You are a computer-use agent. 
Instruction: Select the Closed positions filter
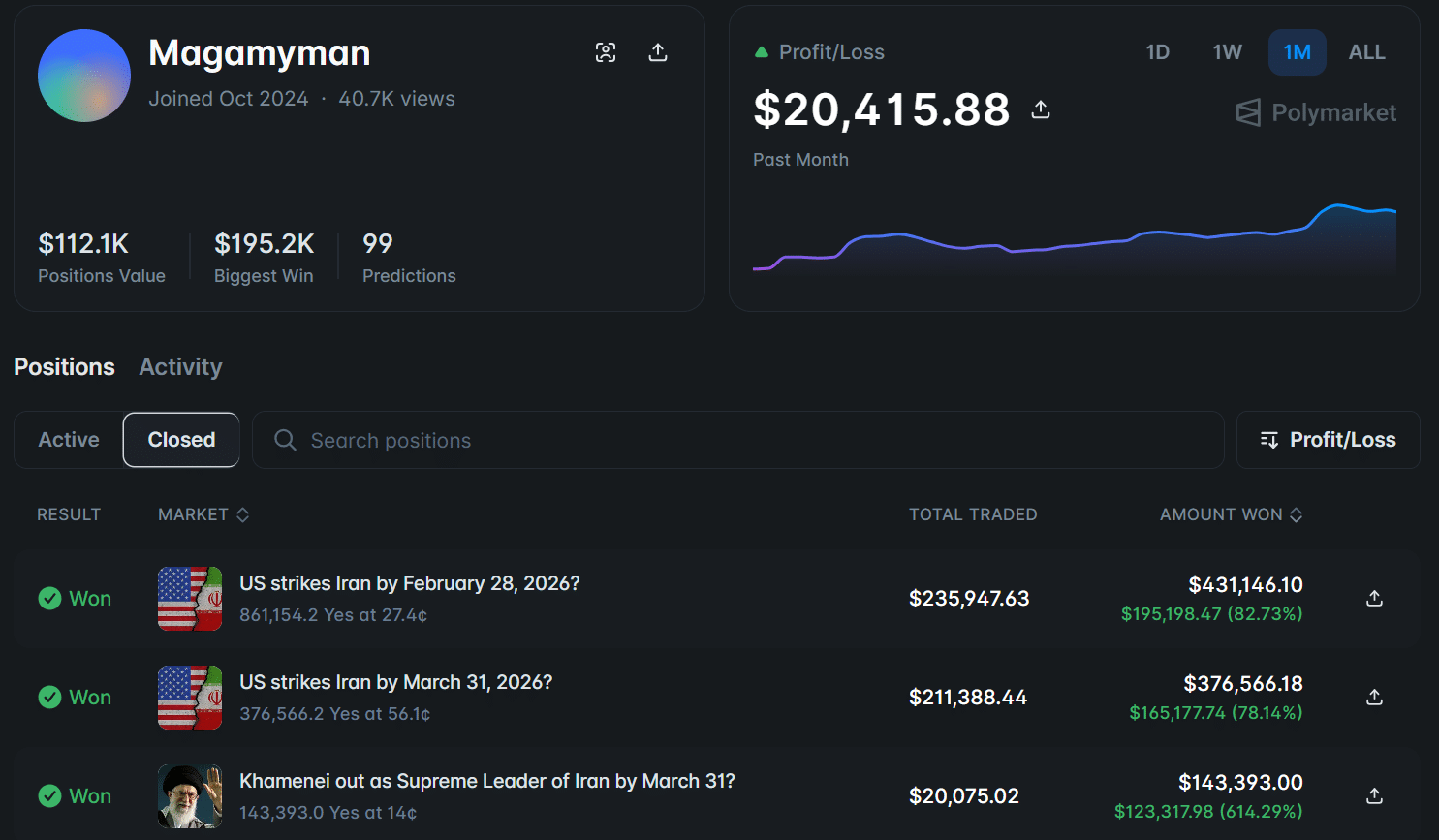pyautogui.click(x=181, y=440)
